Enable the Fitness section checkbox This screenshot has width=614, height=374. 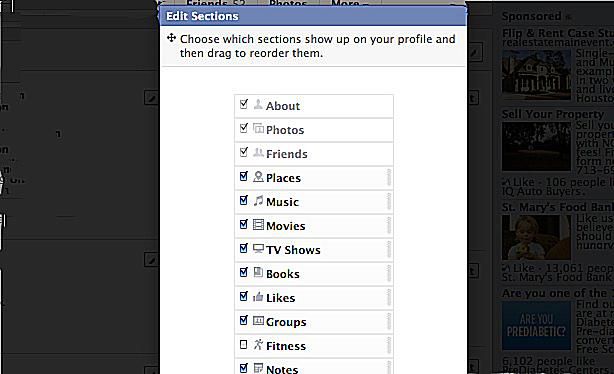tap(243, 345)
